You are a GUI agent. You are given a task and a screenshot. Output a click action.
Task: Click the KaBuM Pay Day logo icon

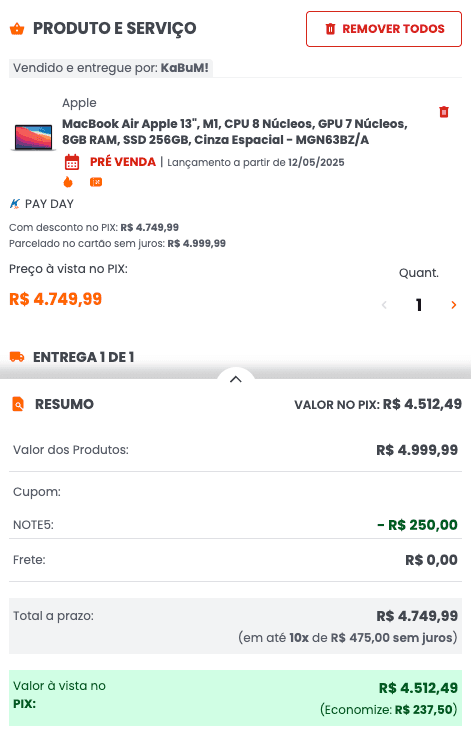[15, 204]
